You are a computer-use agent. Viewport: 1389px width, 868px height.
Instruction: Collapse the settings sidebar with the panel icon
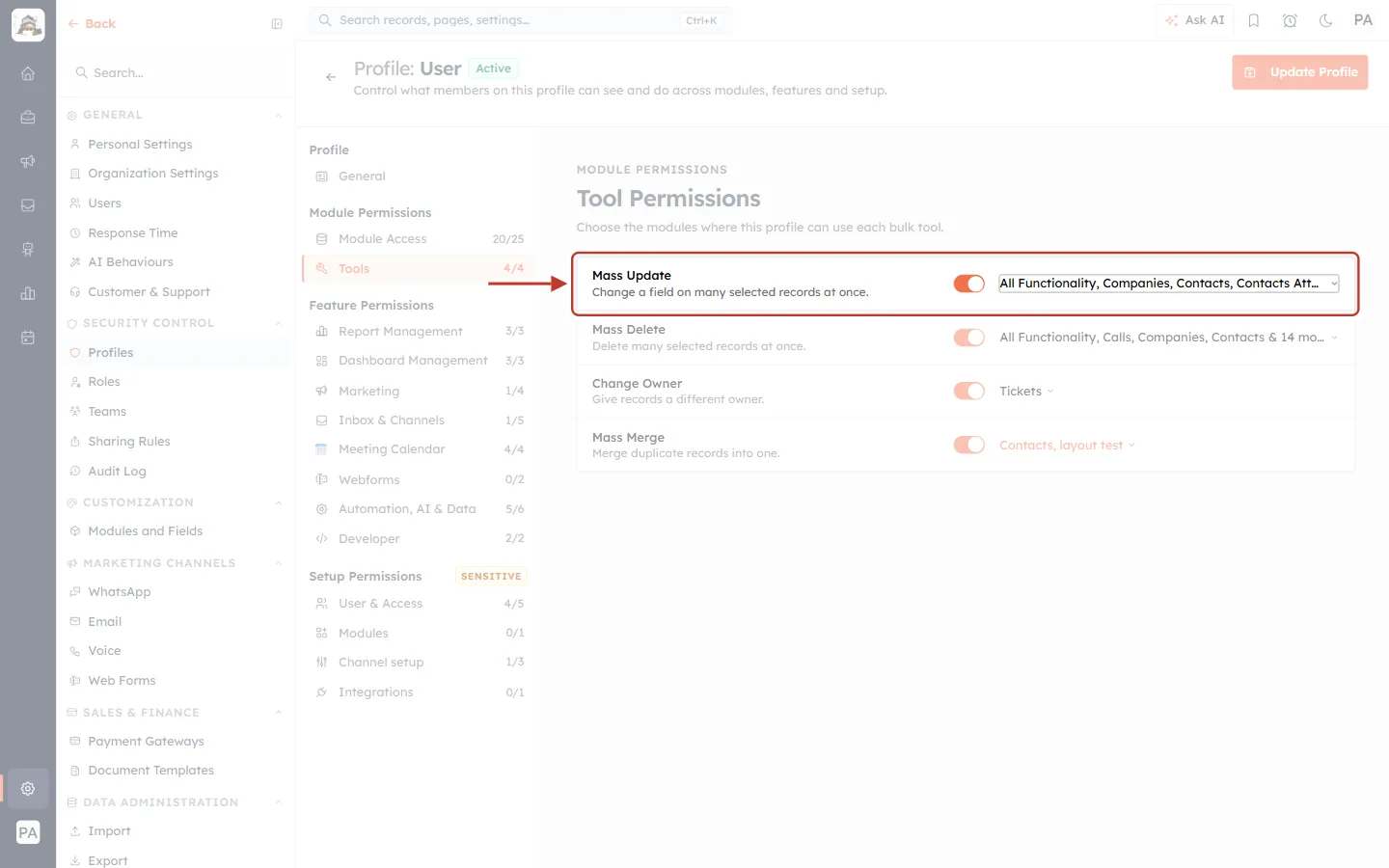[277, 24]
